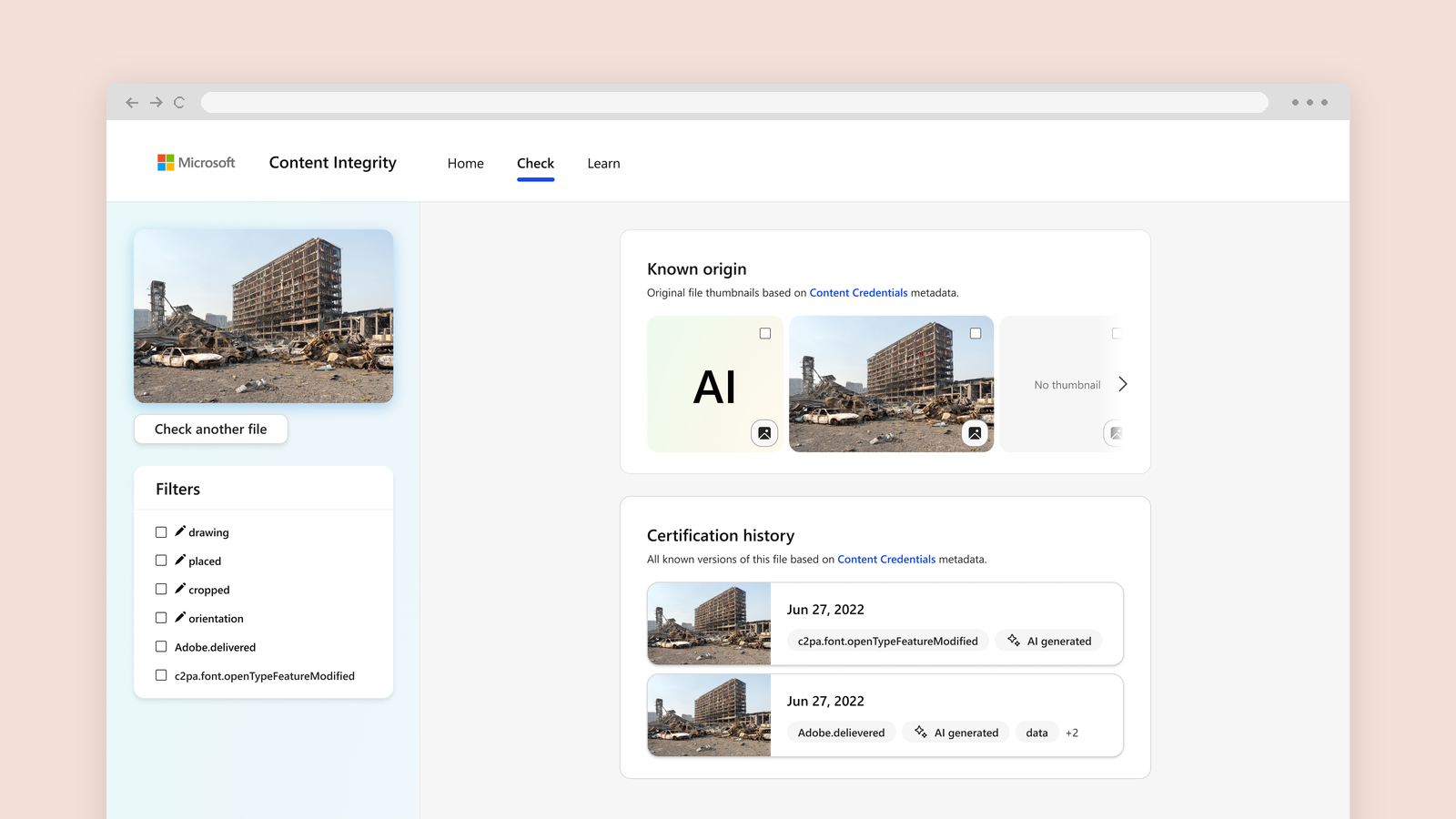Switch to the Learn tab
This screenshot has height=819, width=1456.
603,164
